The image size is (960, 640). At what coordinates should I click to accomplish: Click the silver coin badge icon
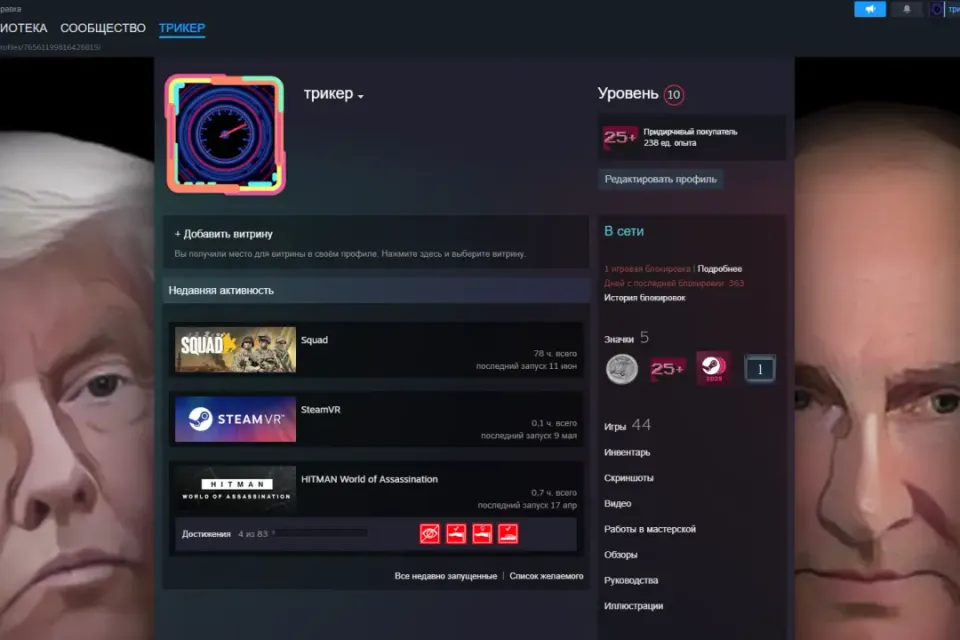coord(621,369)
